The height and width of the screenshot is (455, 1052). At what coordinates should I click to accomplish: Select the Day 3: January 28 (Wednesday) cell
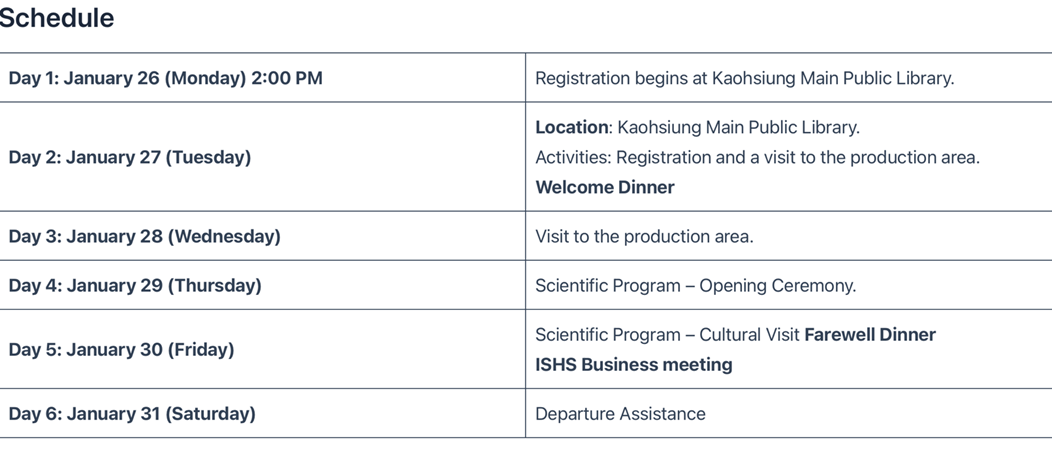[x=144, y=236]
